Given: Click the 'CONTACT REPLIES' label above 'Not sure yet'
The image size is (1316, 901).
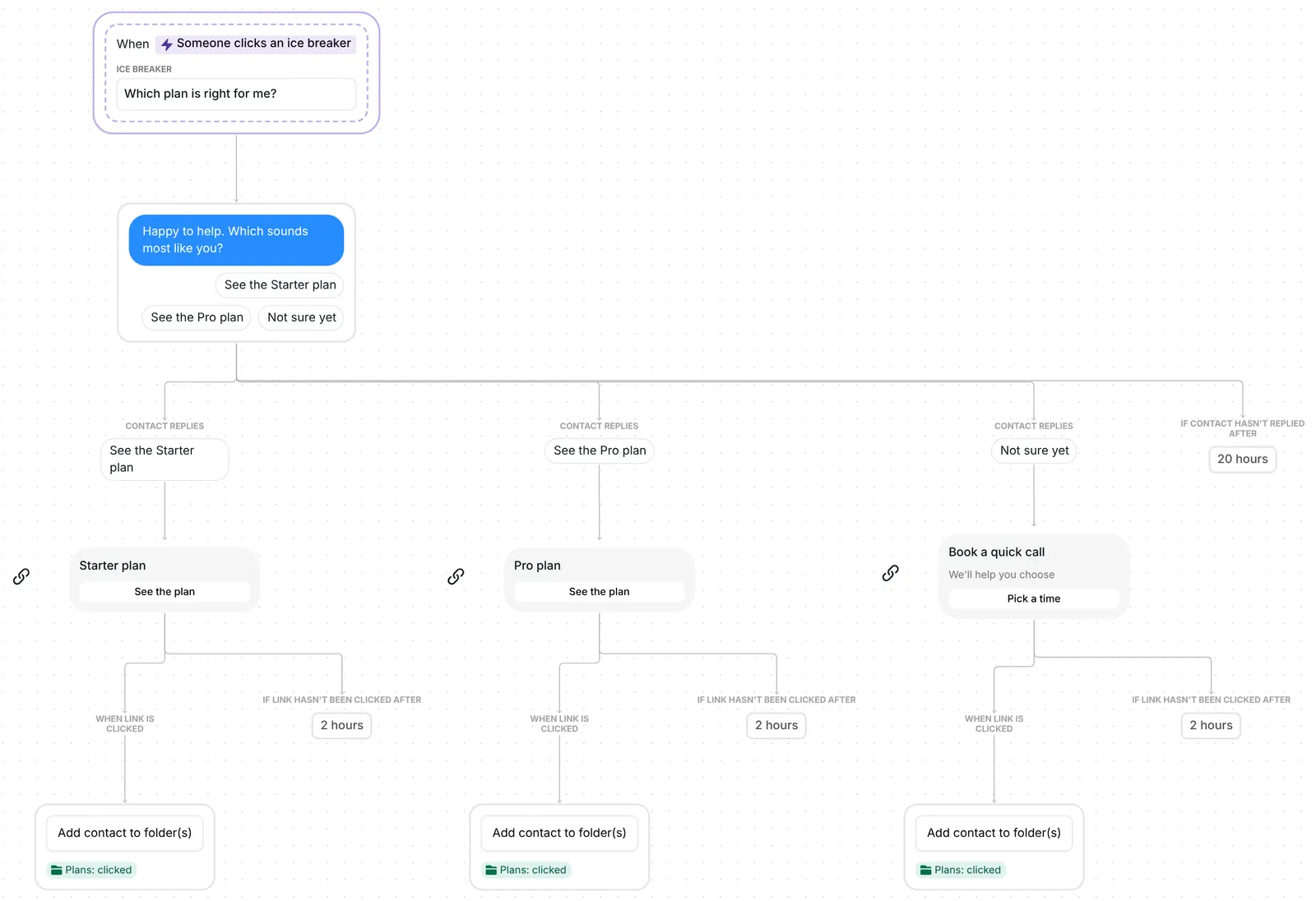Looking at the screenshot, I should [1034, 426].
